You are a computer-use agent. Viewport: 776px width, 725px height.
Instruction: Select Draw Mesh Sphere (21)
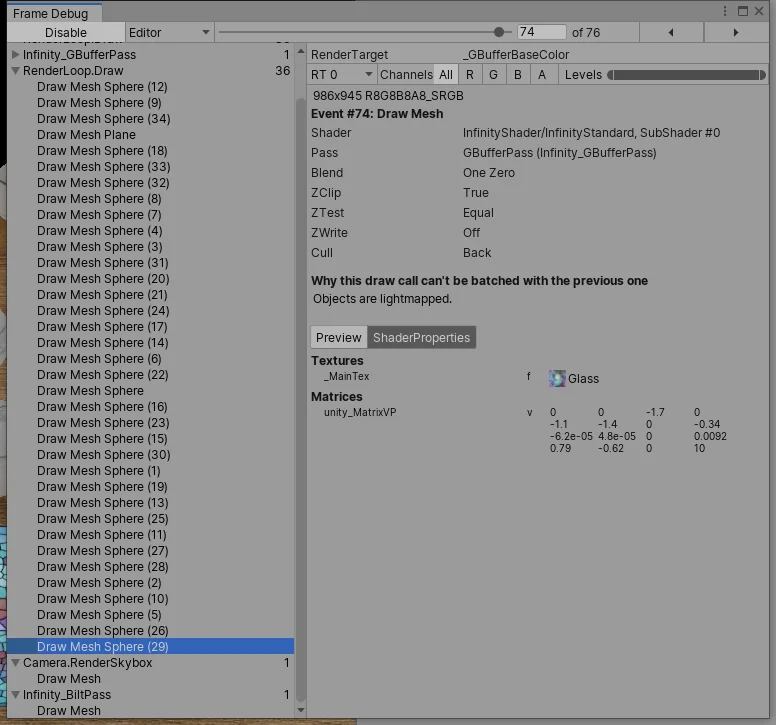[151, 295]
